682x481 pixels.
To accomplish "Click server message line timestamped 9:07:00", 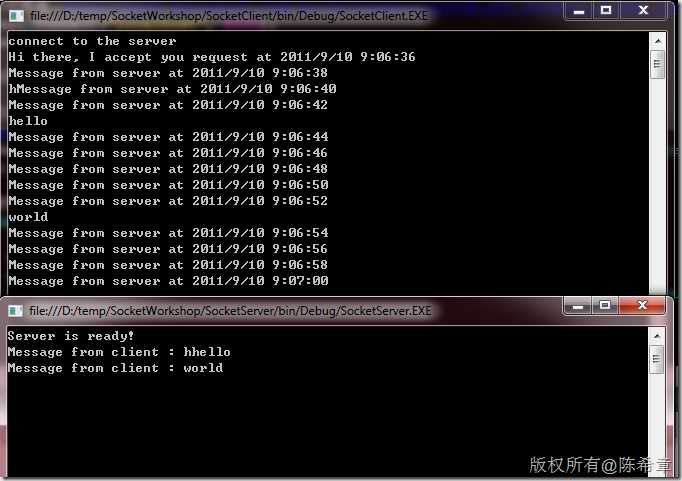I will [x=168, y=281].
